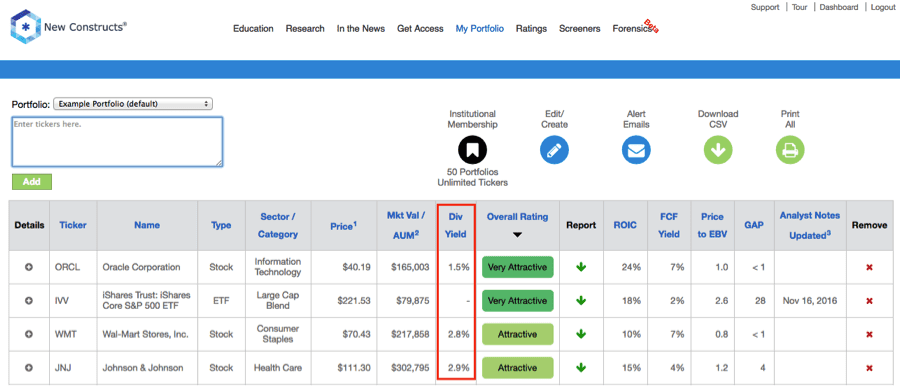Click JNJ Attractive rating badge
Image resolution: width=900 pixels, height=386 pixels.
pos(517,368)
